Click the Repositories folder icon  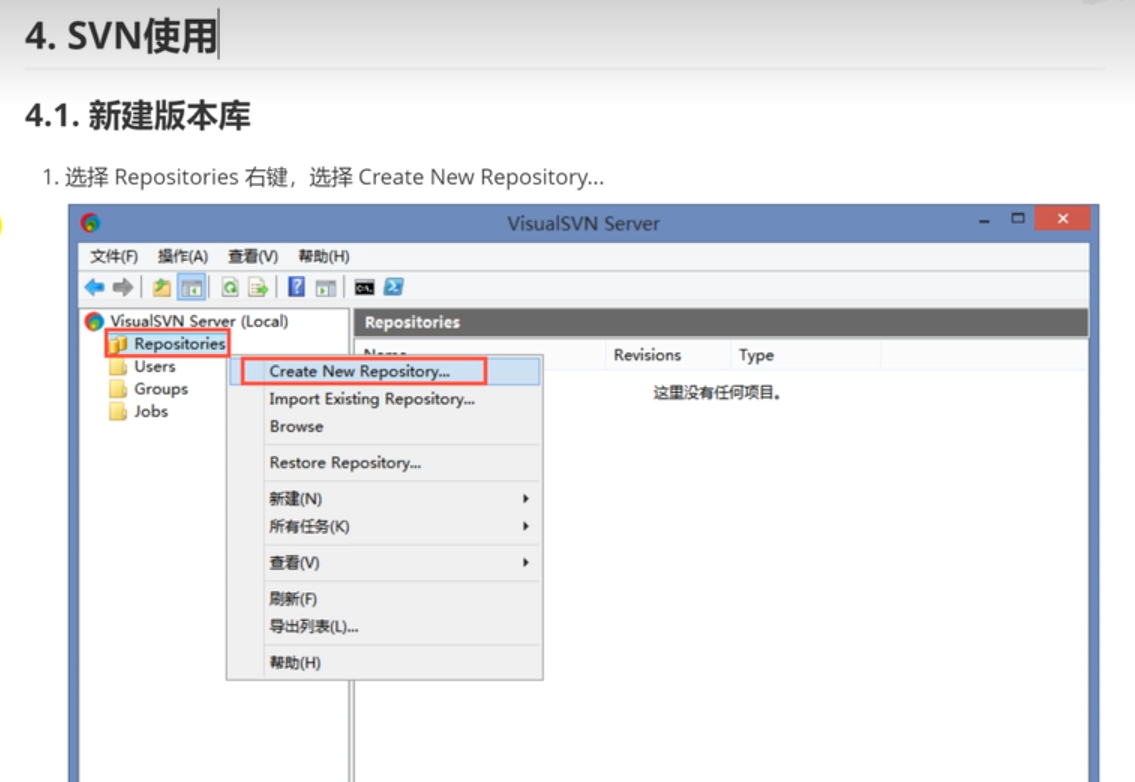coord(119,345)
